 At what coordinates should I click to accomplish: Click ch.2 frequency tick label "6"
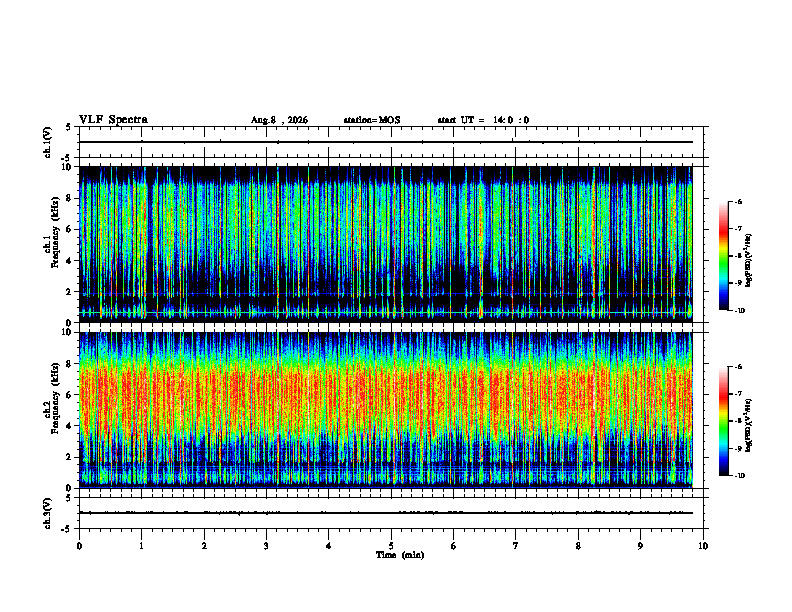[x=69, y=395]
